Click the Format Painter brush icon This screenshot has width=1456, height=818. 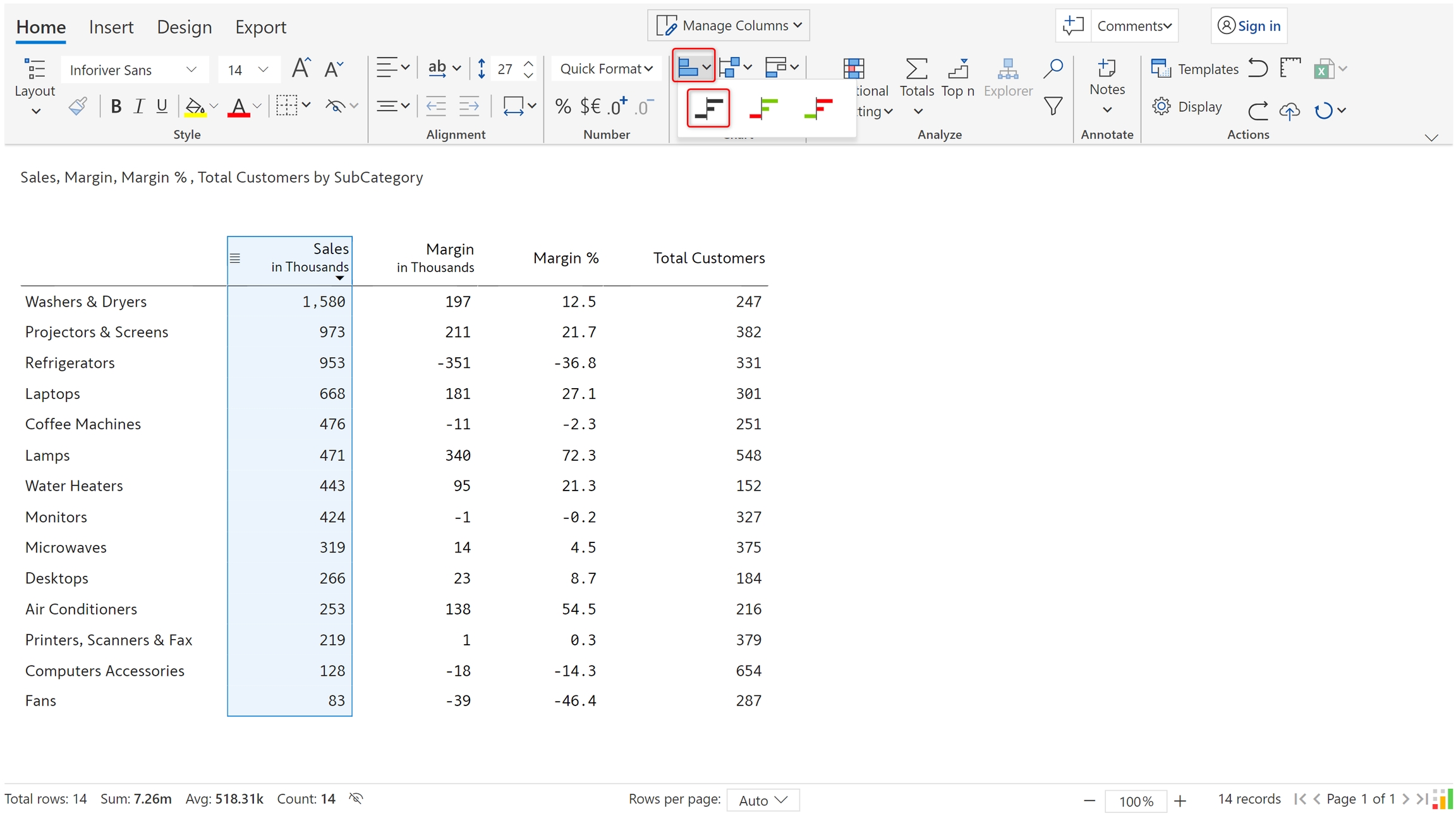coord(78,106)
